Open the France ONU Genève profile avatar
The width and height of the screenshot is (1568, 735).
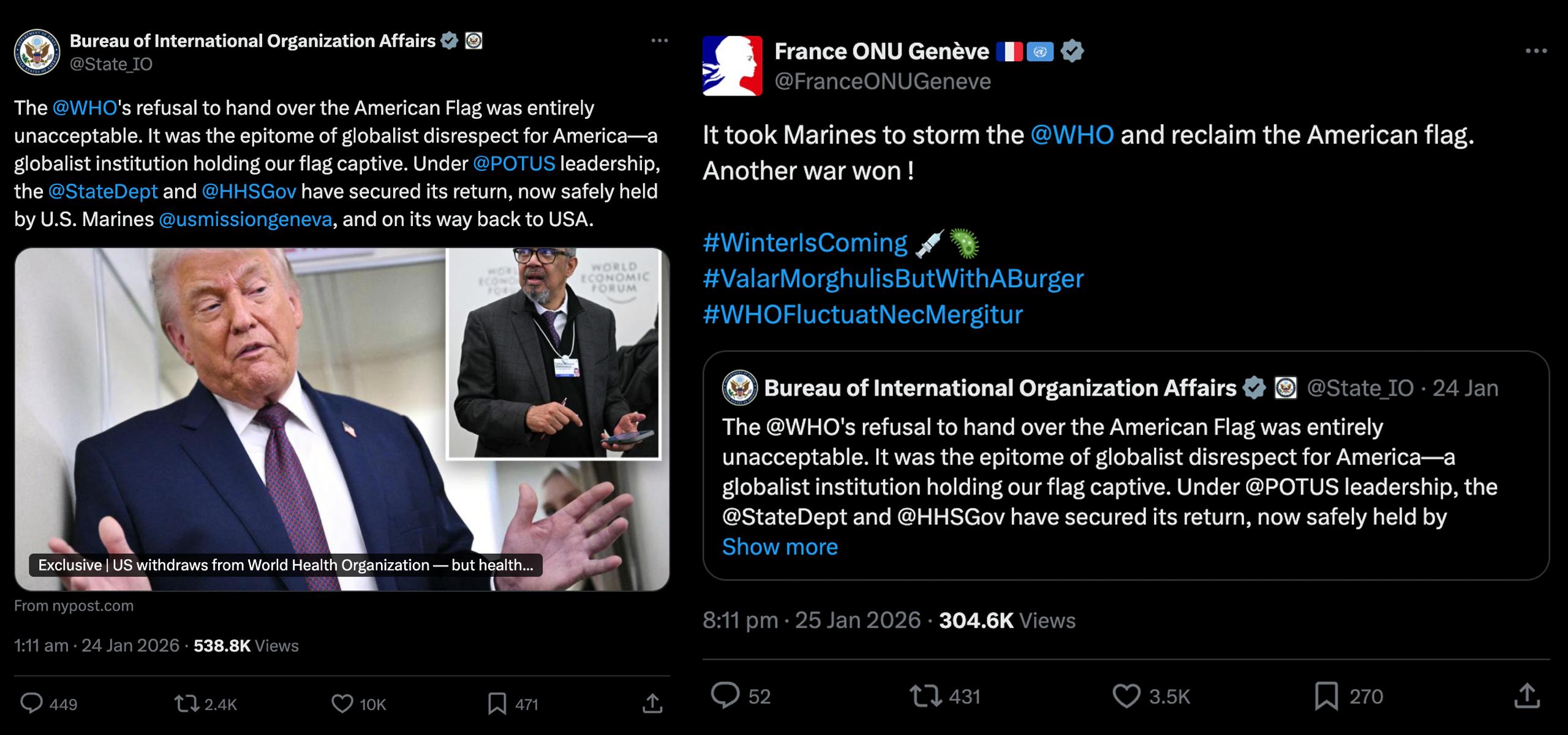click(x=733, y=66)
